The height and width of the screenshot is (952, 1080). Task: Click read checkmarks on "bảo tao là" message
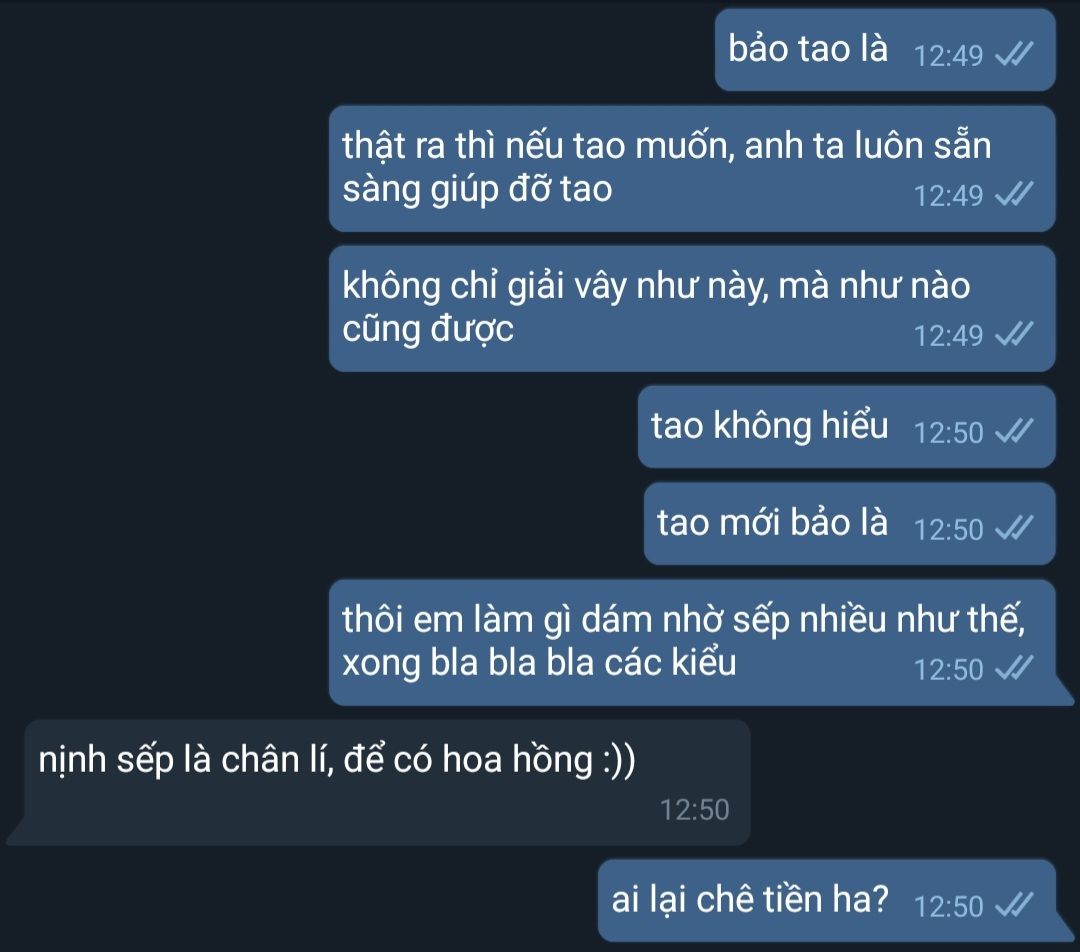1015,54
